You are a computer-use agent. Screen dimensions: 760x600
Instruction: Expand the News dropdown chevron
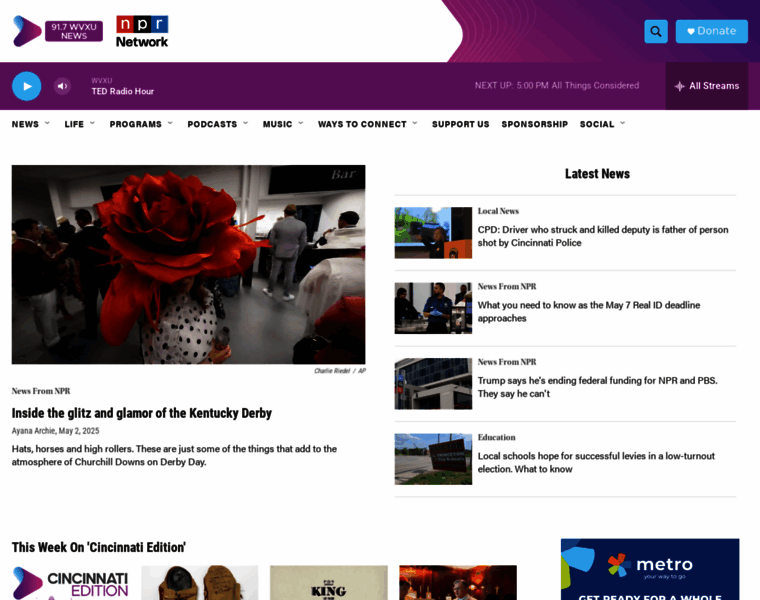click(x=47, y=124)
